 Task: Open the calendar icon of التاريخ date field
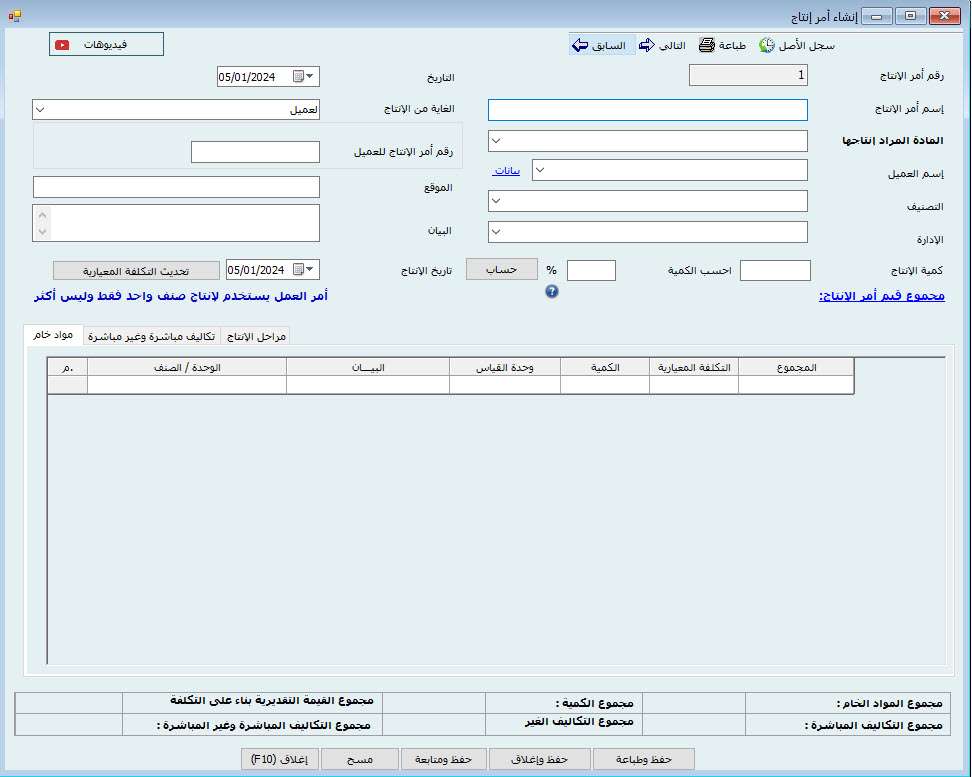[x=298, y=77]
